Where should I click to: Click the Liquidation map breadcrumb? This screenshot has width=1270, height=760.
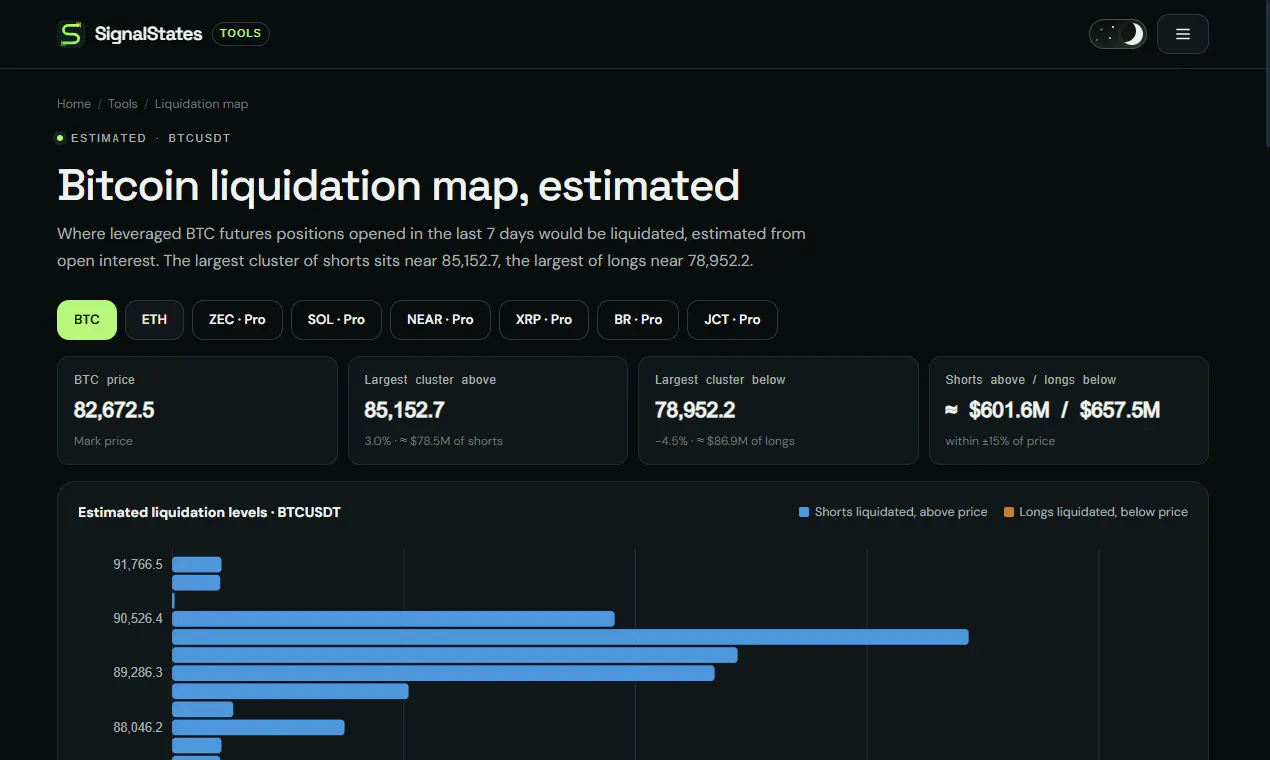pos(201,104)
